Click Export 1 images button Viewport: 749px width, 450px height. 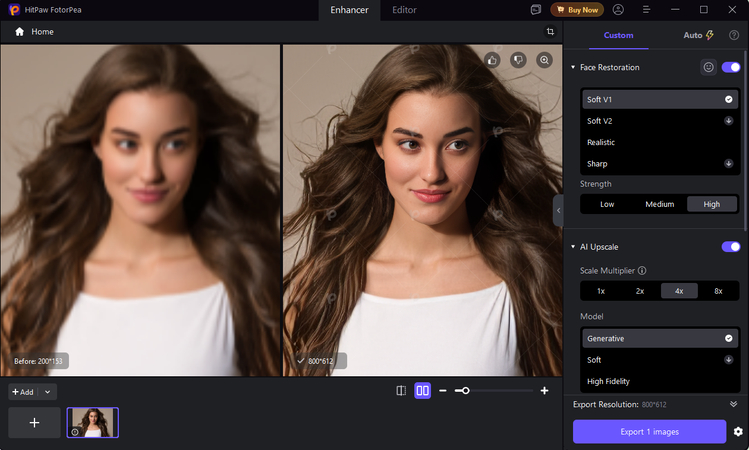click(650, 432)
